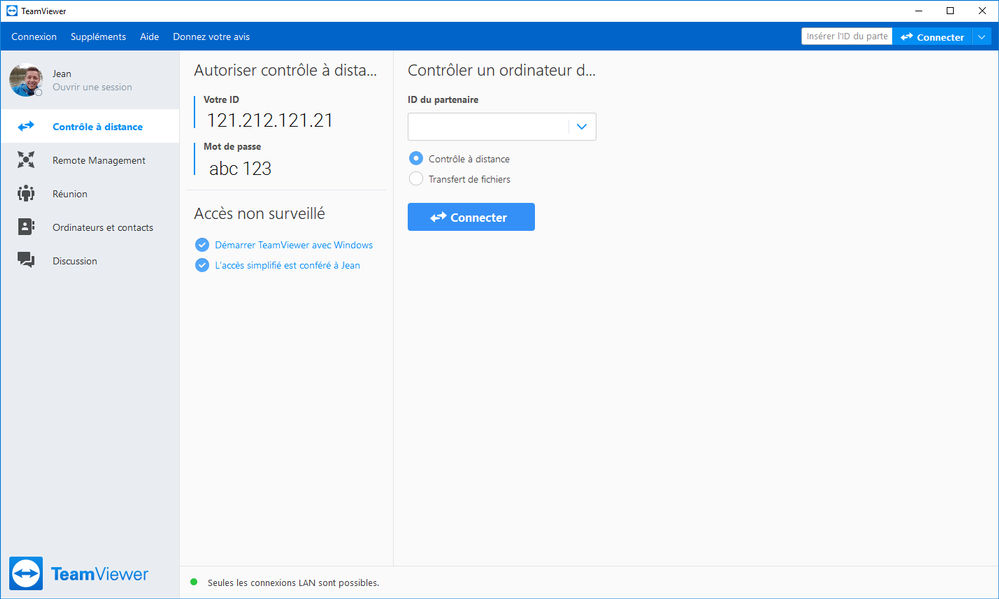Click Jean's profile avatar picture
The image size is (999, 599).
25,80
